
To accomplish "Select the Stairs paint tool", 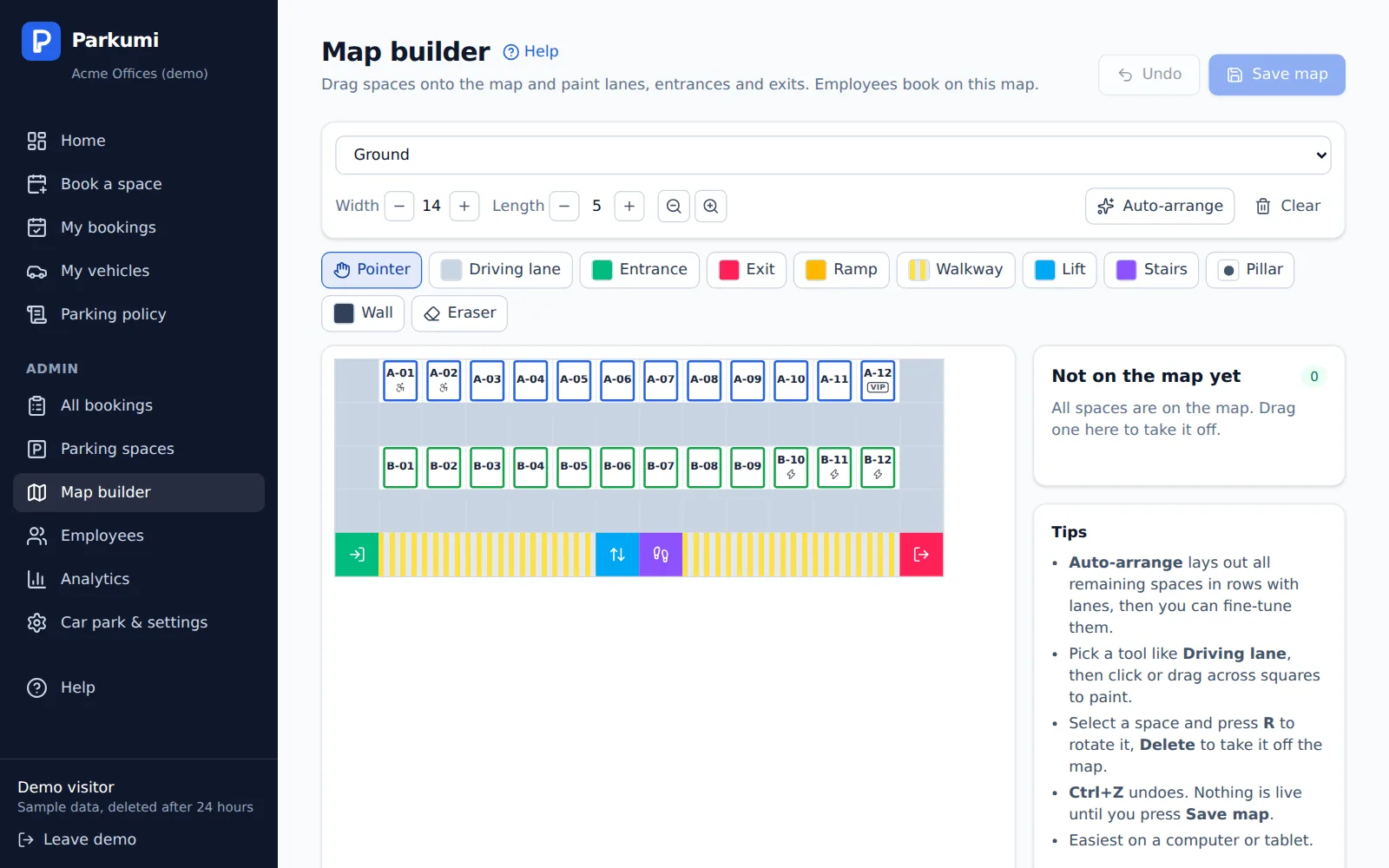I will click(1151, 270).
